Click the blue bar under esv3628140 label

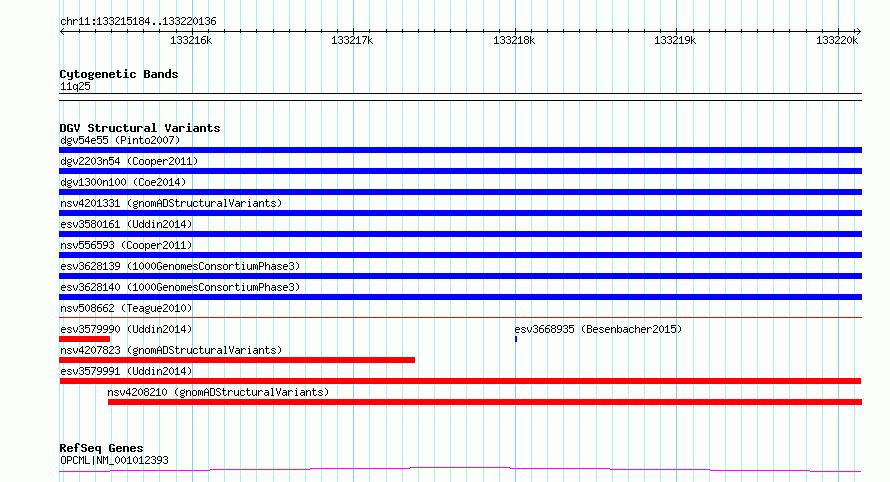(460, 297)
